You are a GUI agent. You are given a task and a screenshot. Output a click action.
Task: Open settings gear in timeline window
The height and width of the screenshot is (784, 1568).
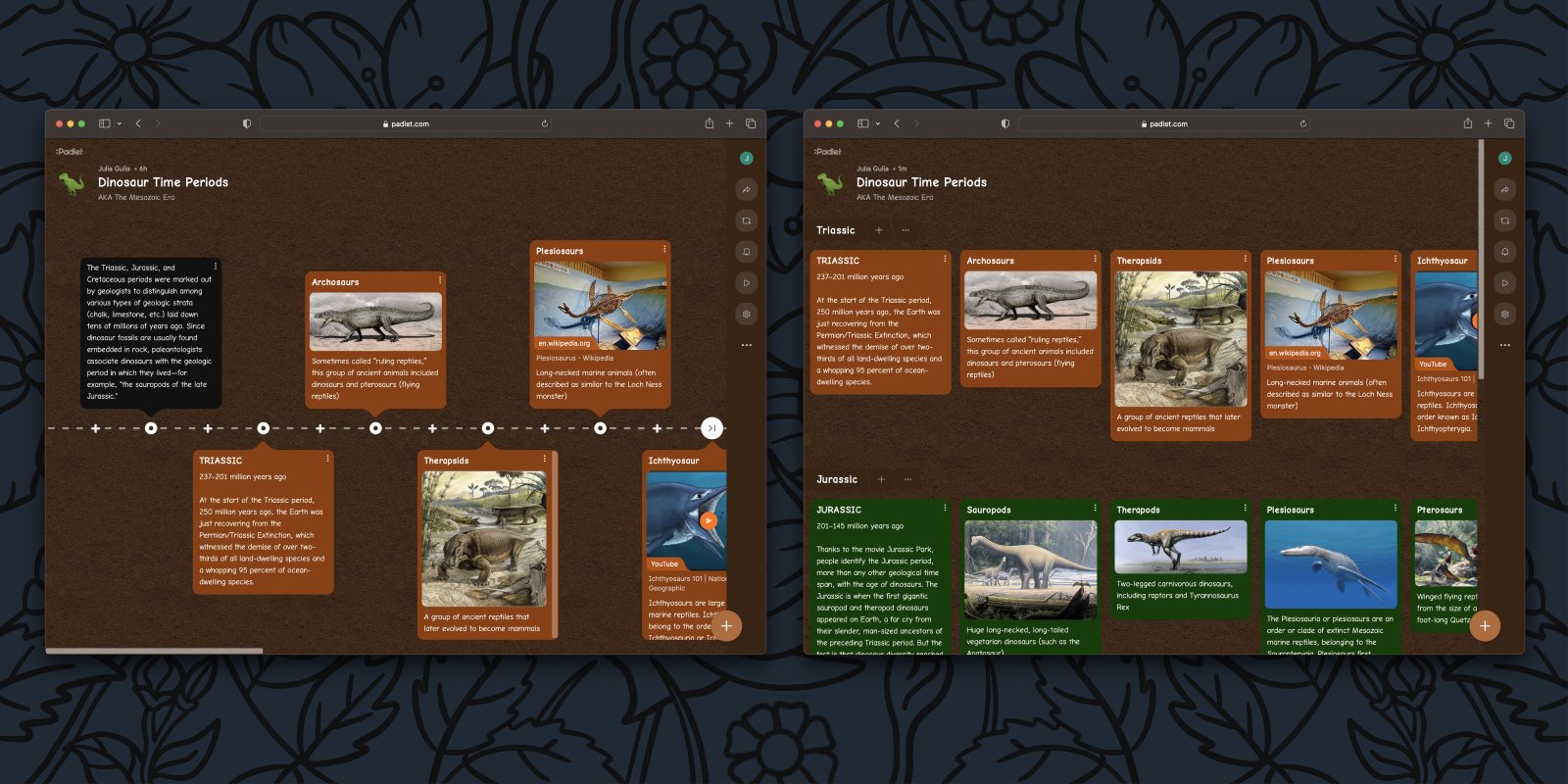746,315
